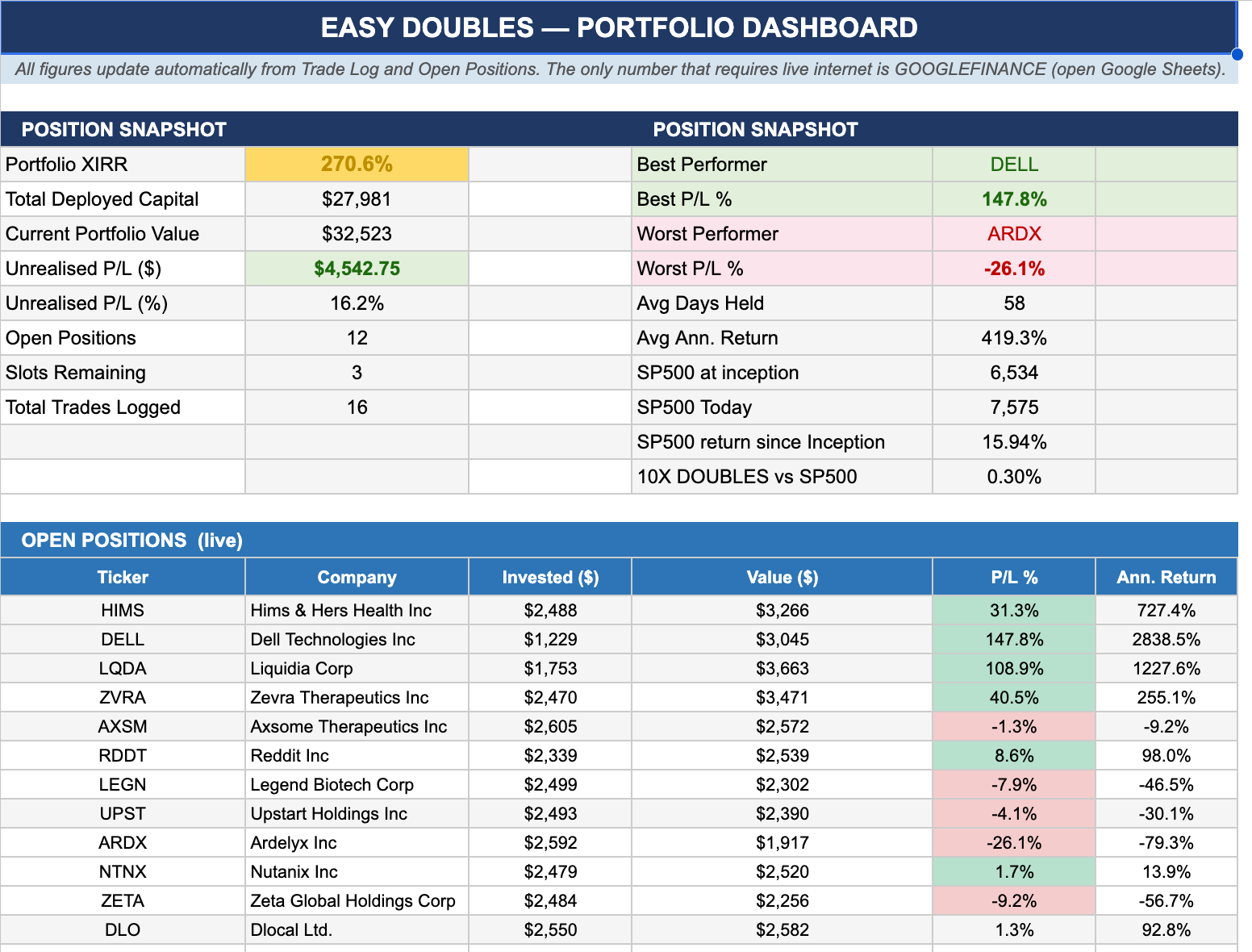1252x952 pixels.
Task: Click the 2838.5% annual return for DELL
Action: pyautogui.click(x=1166, y=640)
